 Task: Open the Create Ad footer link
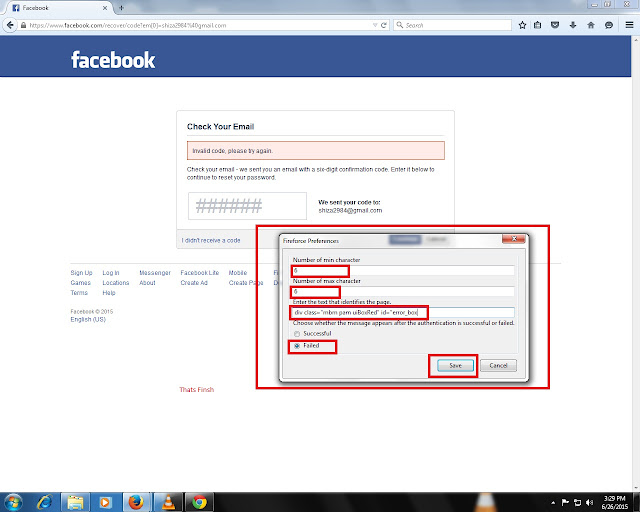[194, 283]
